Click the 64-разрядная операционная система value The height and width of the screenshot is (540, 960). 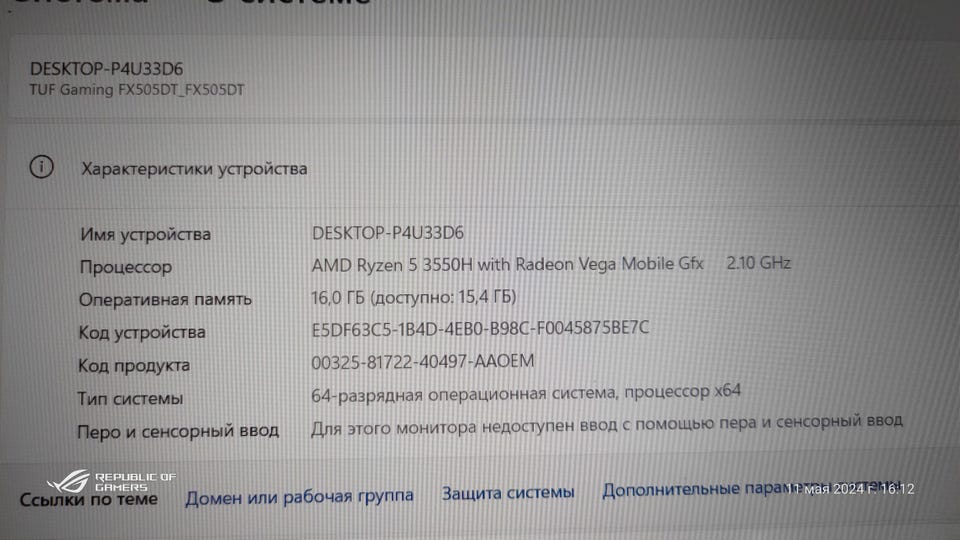[526, 392]
